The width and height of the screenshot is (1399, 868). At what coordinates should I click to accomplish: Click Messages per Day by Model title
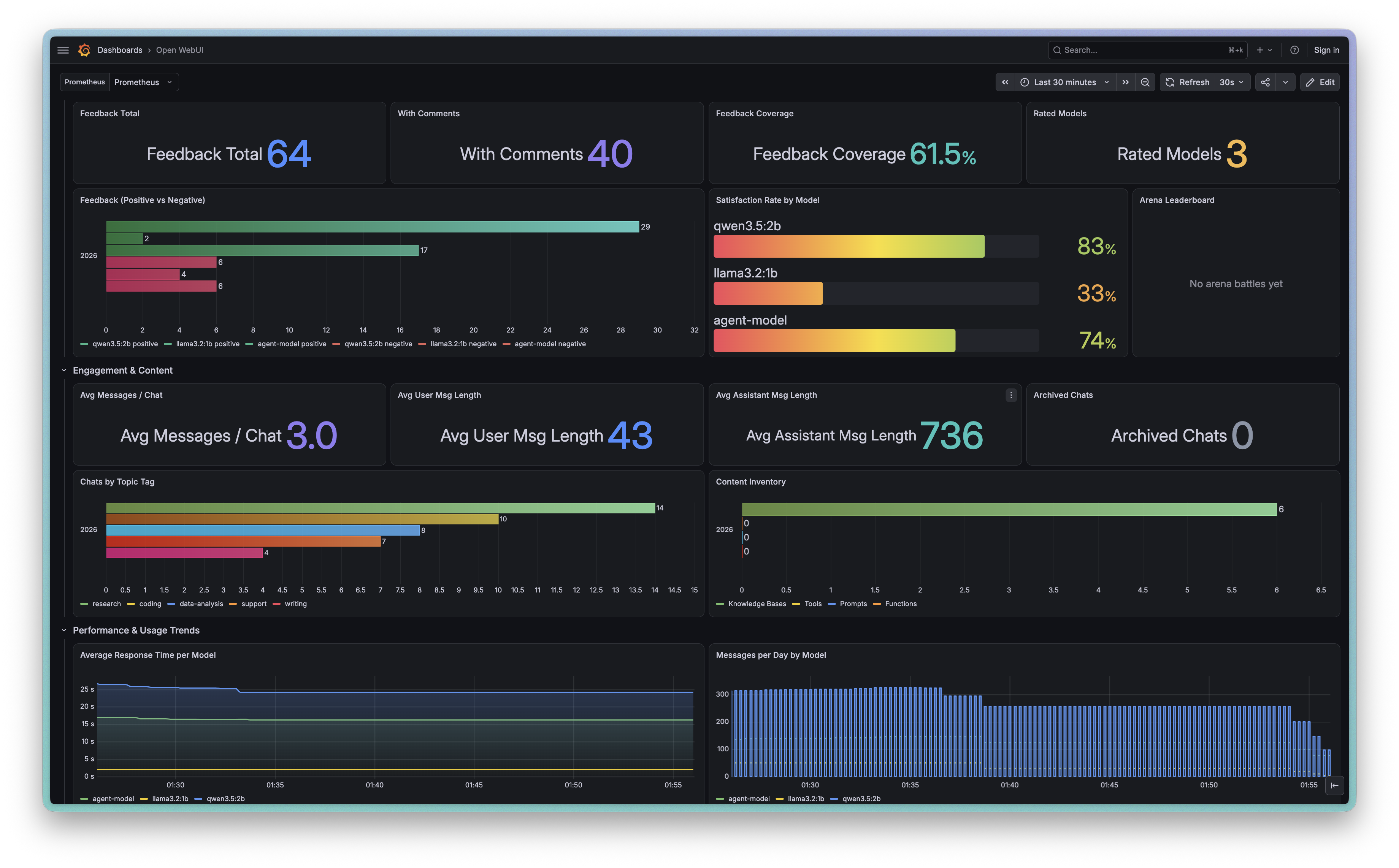coord(771,656)
